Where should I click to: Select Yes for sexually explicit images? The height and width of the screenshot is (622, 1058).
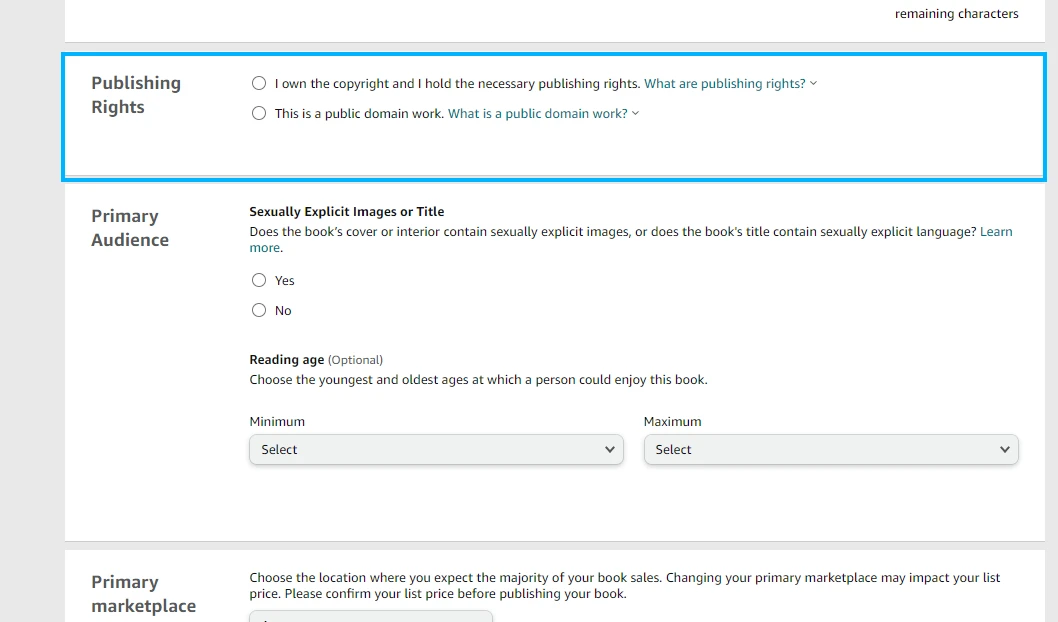(x=259, y=280)
